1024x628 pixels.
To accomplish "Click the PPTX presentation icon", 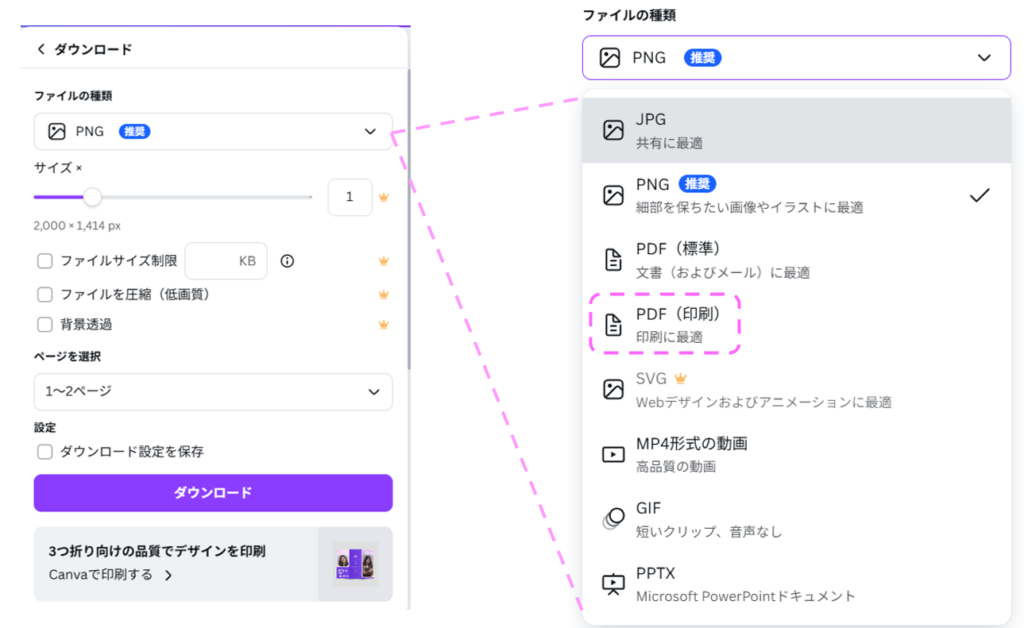I will tap(612, 584).
